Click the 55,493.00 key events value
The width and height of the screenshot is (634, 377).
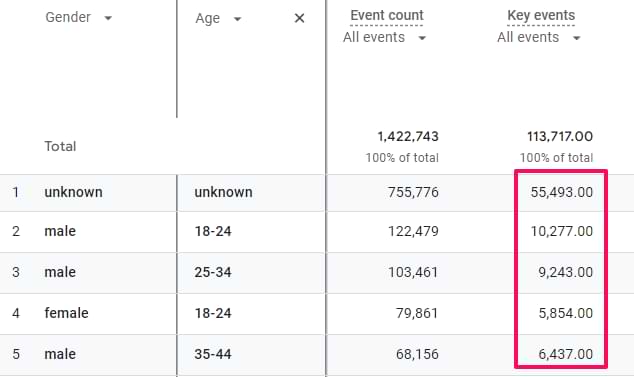tap(562, 192)
